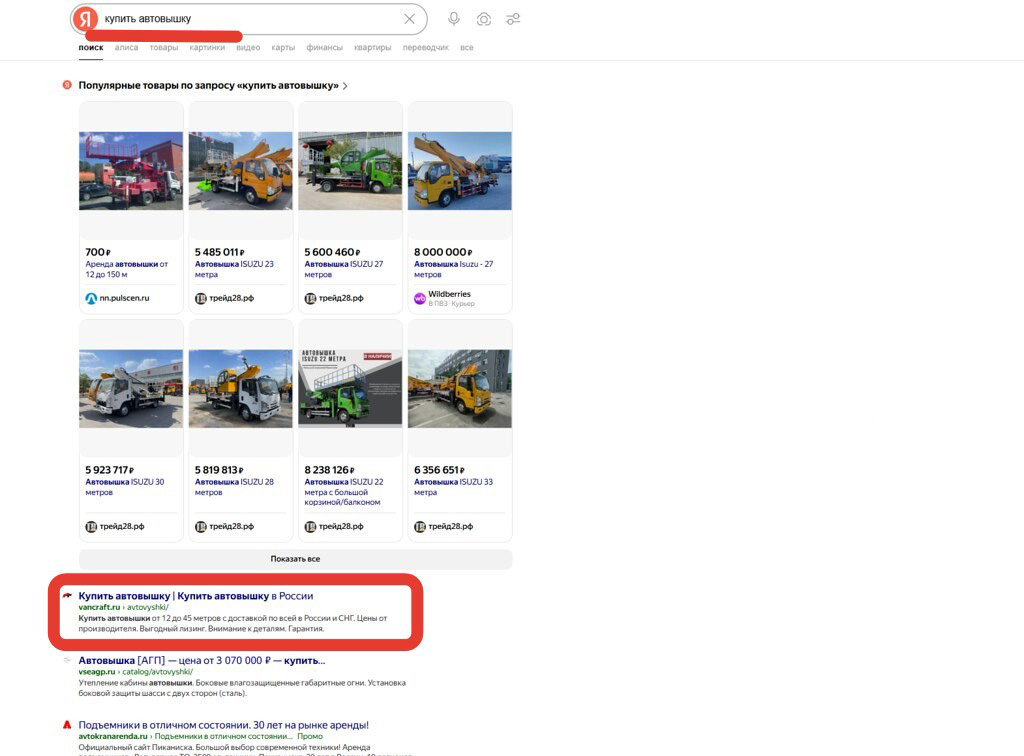This screenshot has height=756, width=1024.
Task: Open ISUZU 22 метра с большой корзиной link
Action: pos(344,492)
